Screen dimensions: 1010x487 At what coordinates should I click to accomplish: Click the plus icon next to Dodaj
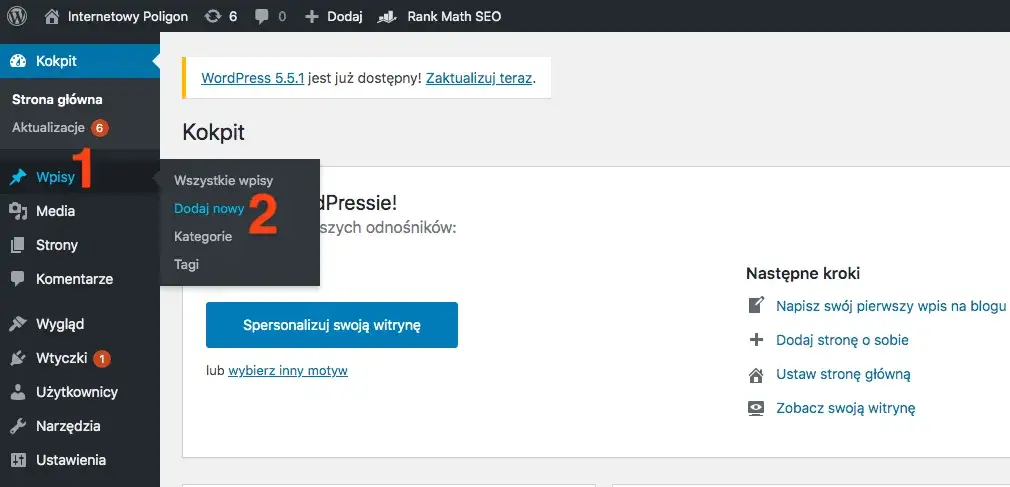(312, 17)
